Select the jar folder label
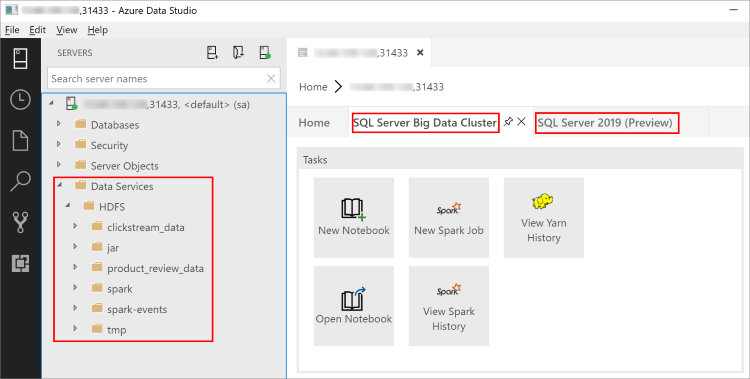Viewport: 750px width, 379px height. pyautogui.click(x=113, y=248)
